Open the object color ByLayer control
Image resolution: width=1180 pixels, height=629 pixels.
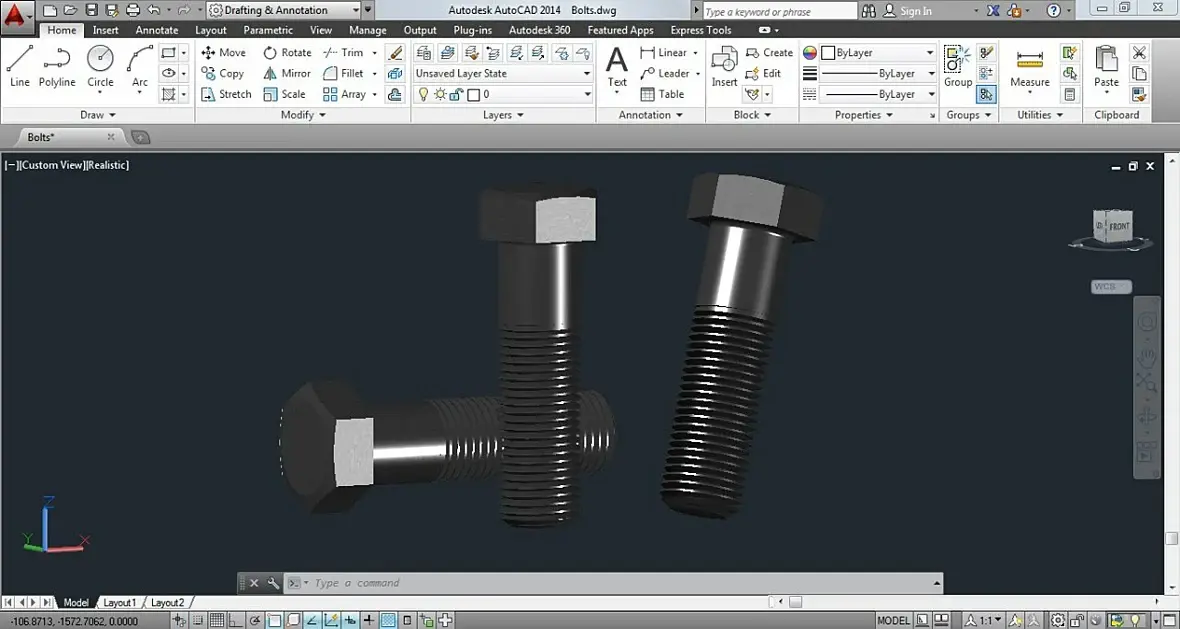click(x=877, y=53)
